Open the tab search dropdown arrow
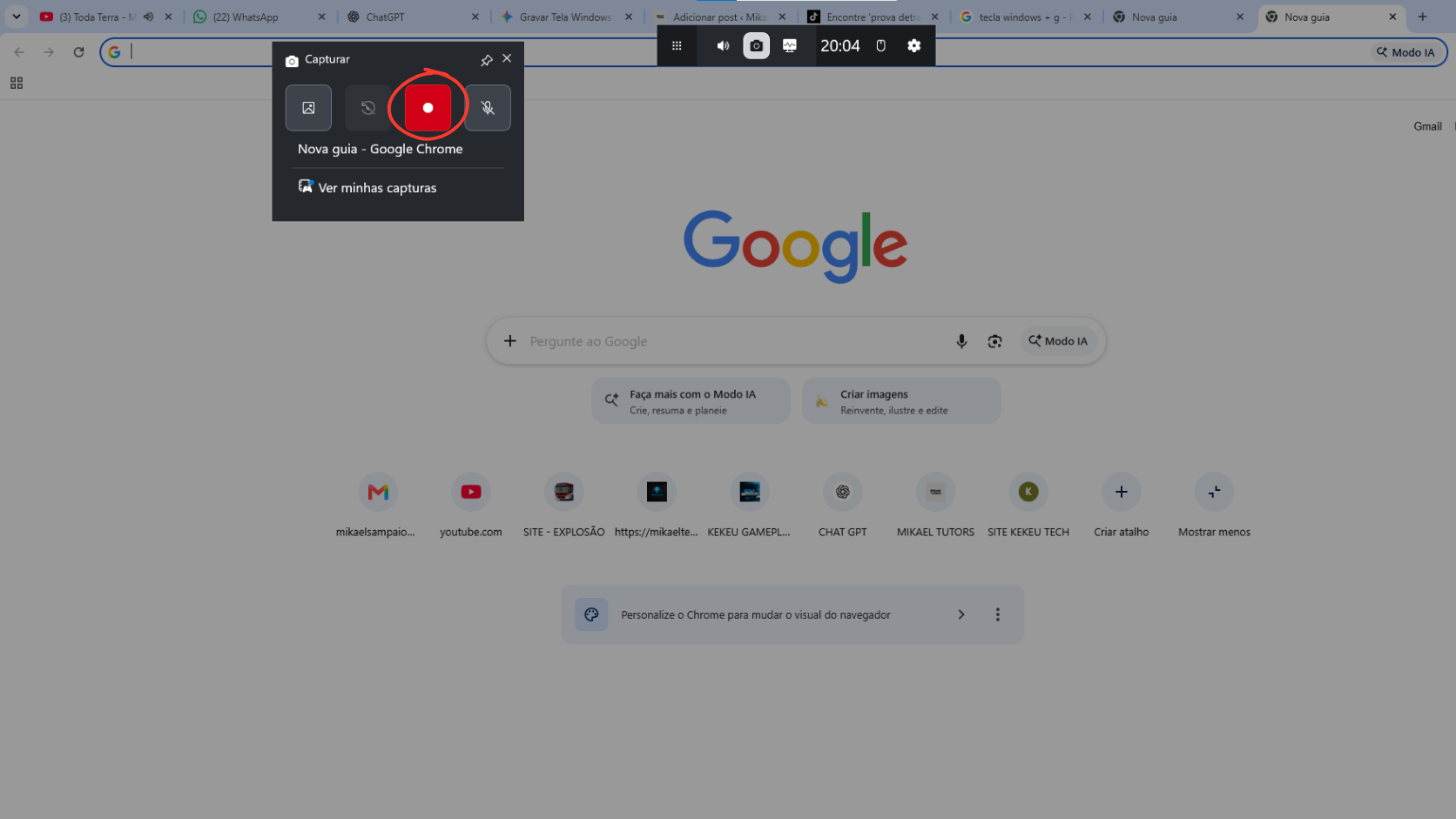1456x819 pixels. pos(16,17)
